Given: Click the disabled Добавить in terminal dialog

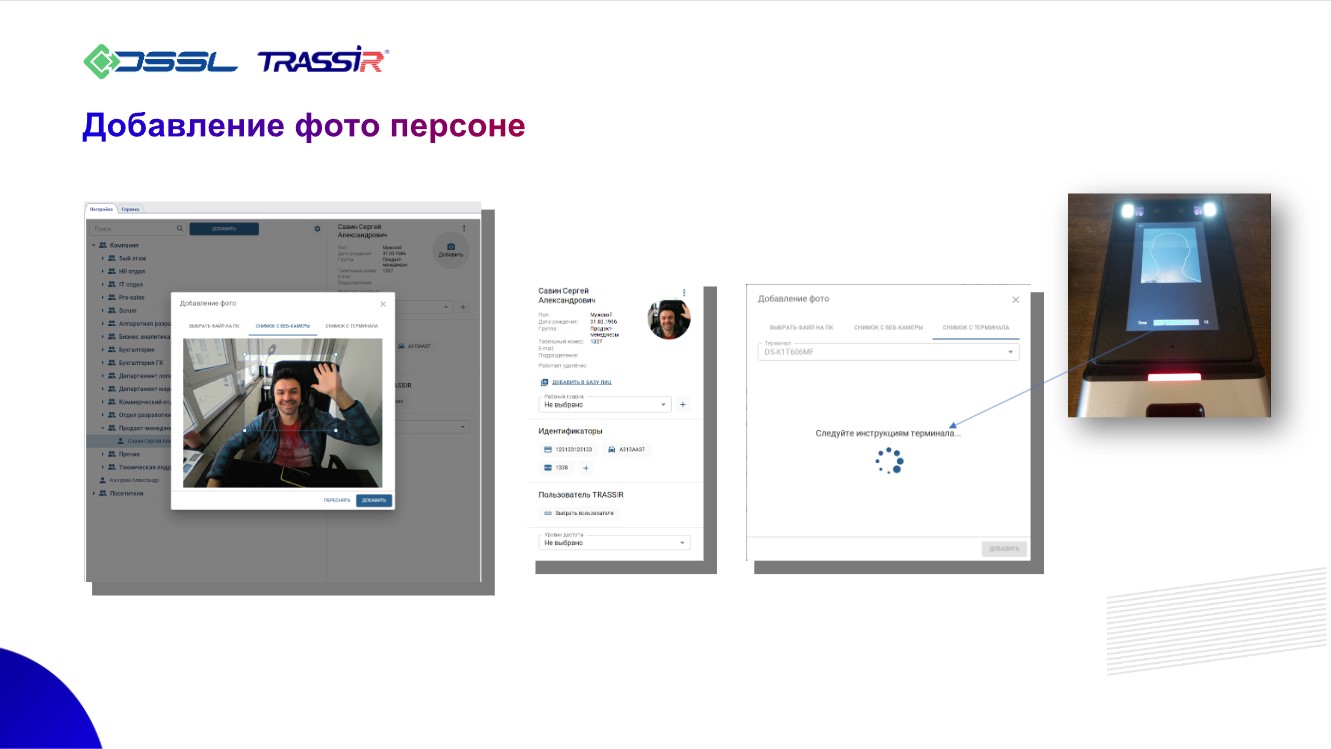Looking at the screenshot, I should click(1004, 549).
